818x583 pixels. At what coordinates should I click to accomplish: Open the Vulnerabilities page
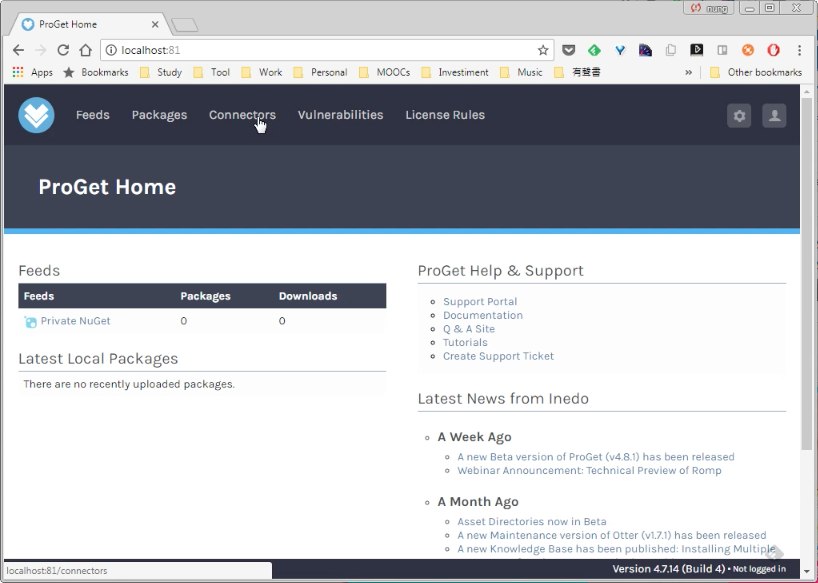340,115
